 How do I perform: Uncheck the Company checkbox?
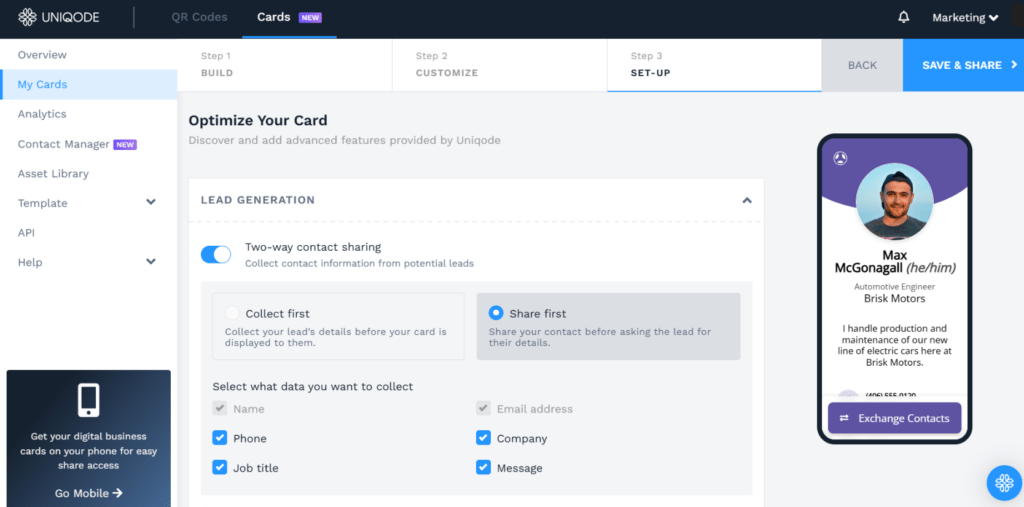tap(483, 438)
